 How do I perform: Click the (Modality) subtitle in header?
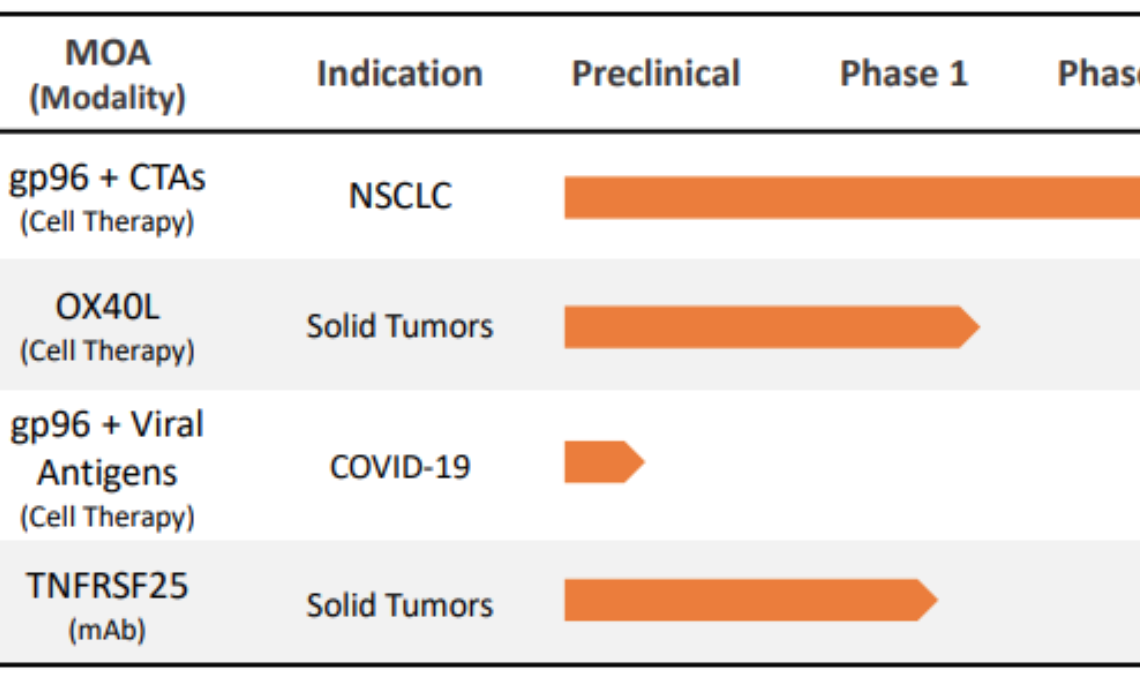(107, 98)
